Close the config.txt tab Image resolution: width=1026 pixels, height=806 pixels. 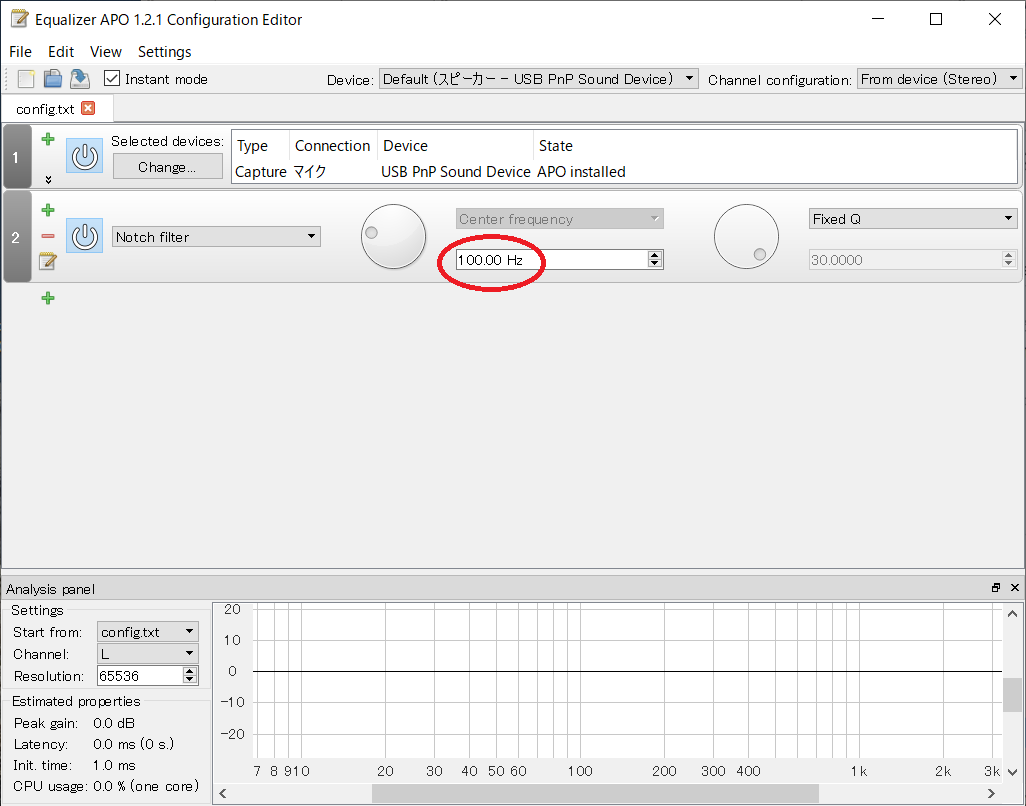[88, 108]
